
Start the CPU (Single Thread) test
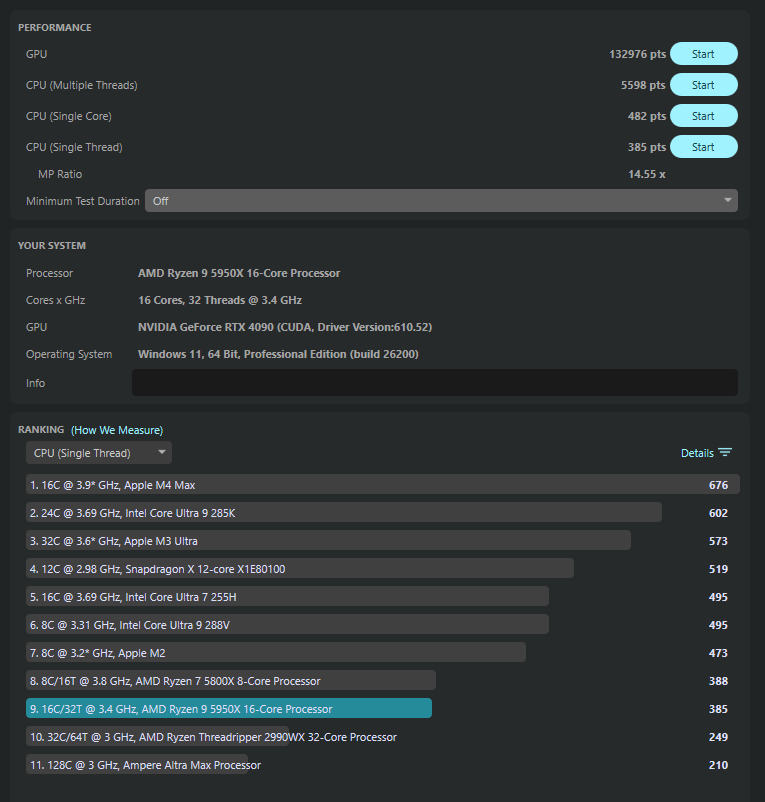704,147
